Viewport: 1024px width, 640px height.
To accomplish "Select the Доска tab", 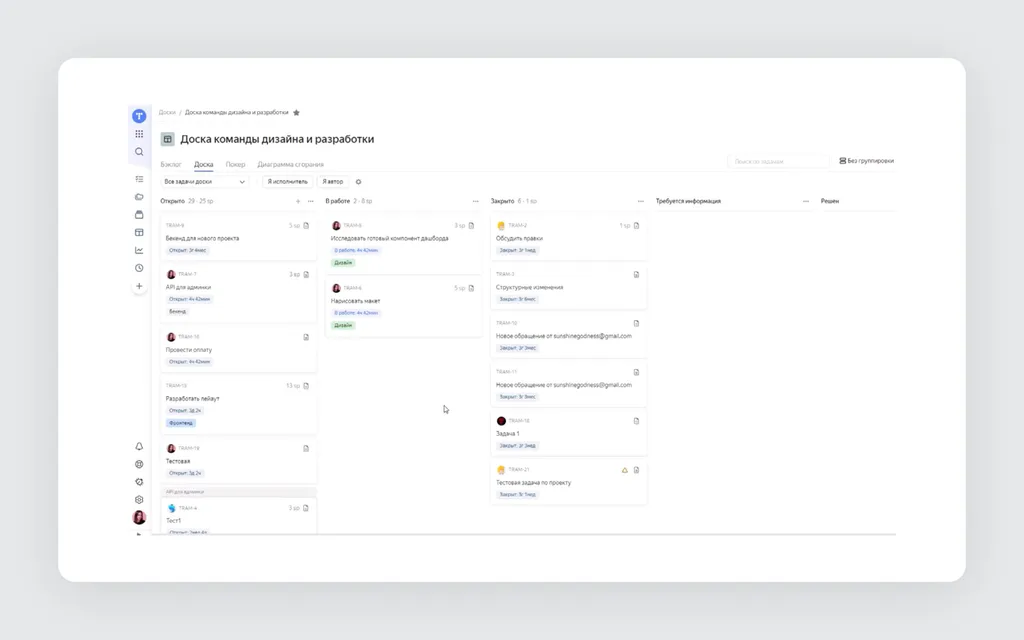I will [204, 165].
